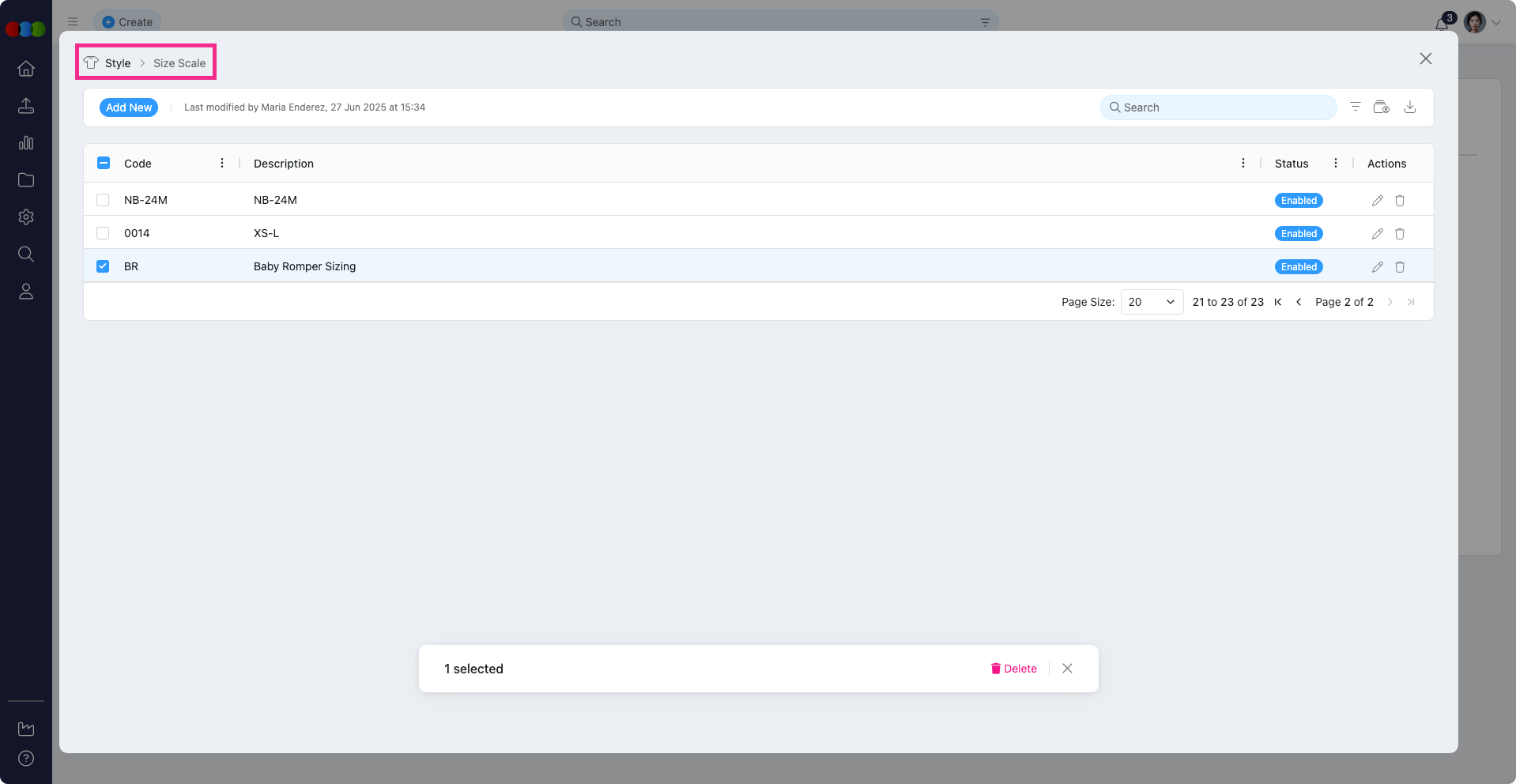Check the NB-24M row checkbox
The image size is (1516, 784).
103,200
